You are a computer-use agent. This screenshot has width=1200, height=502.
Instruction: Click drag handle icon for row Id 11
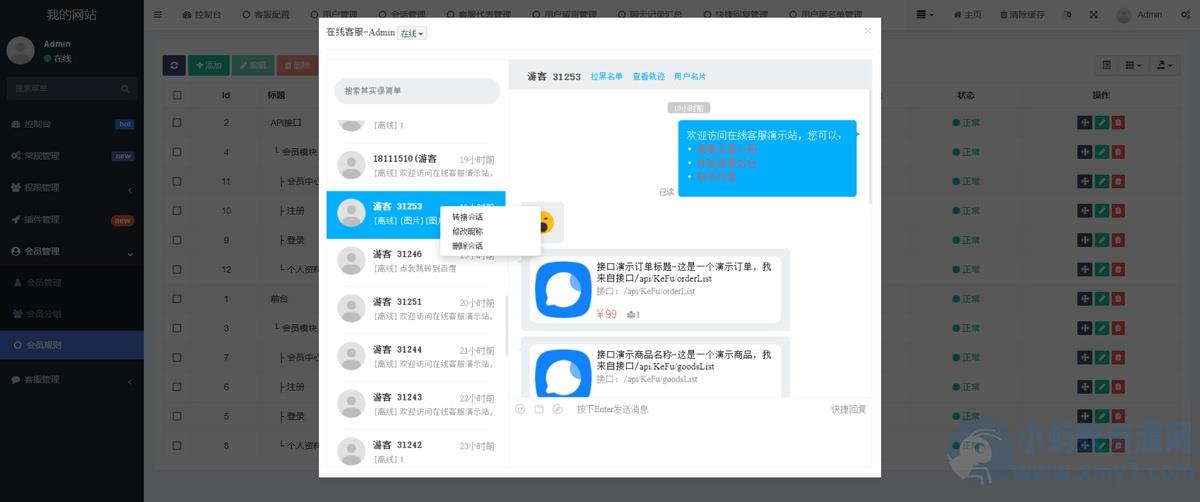1085,181
